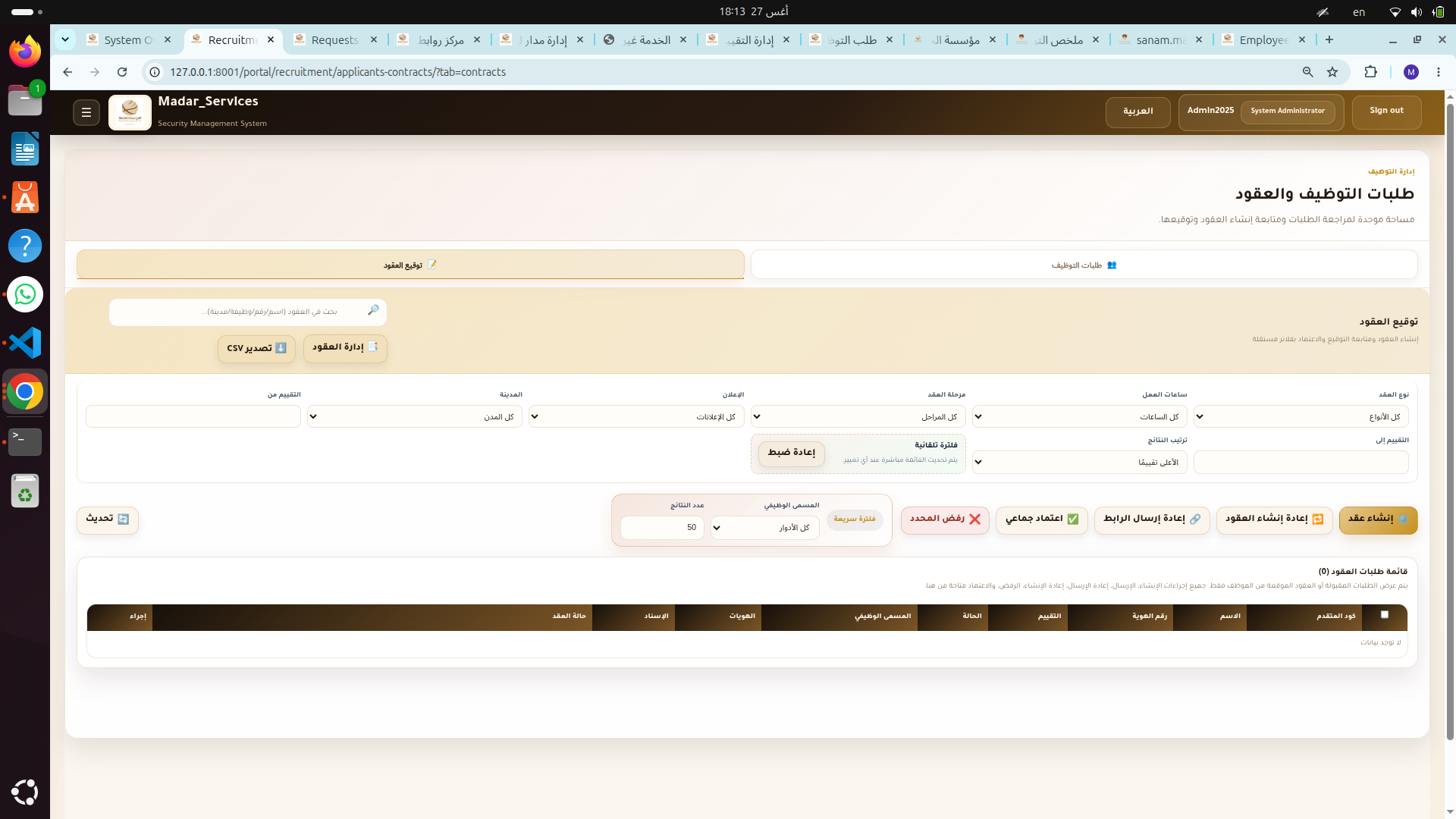Open the hamburger sidebar menu
This screenshot has height=819, width=1456.
86,113
